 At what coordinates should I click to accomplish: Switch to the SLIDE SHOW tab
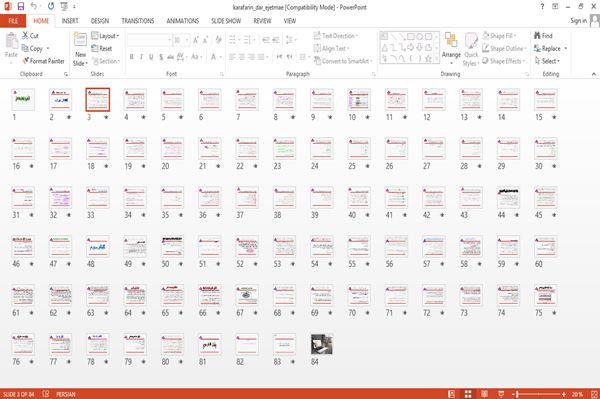(226, 21)
